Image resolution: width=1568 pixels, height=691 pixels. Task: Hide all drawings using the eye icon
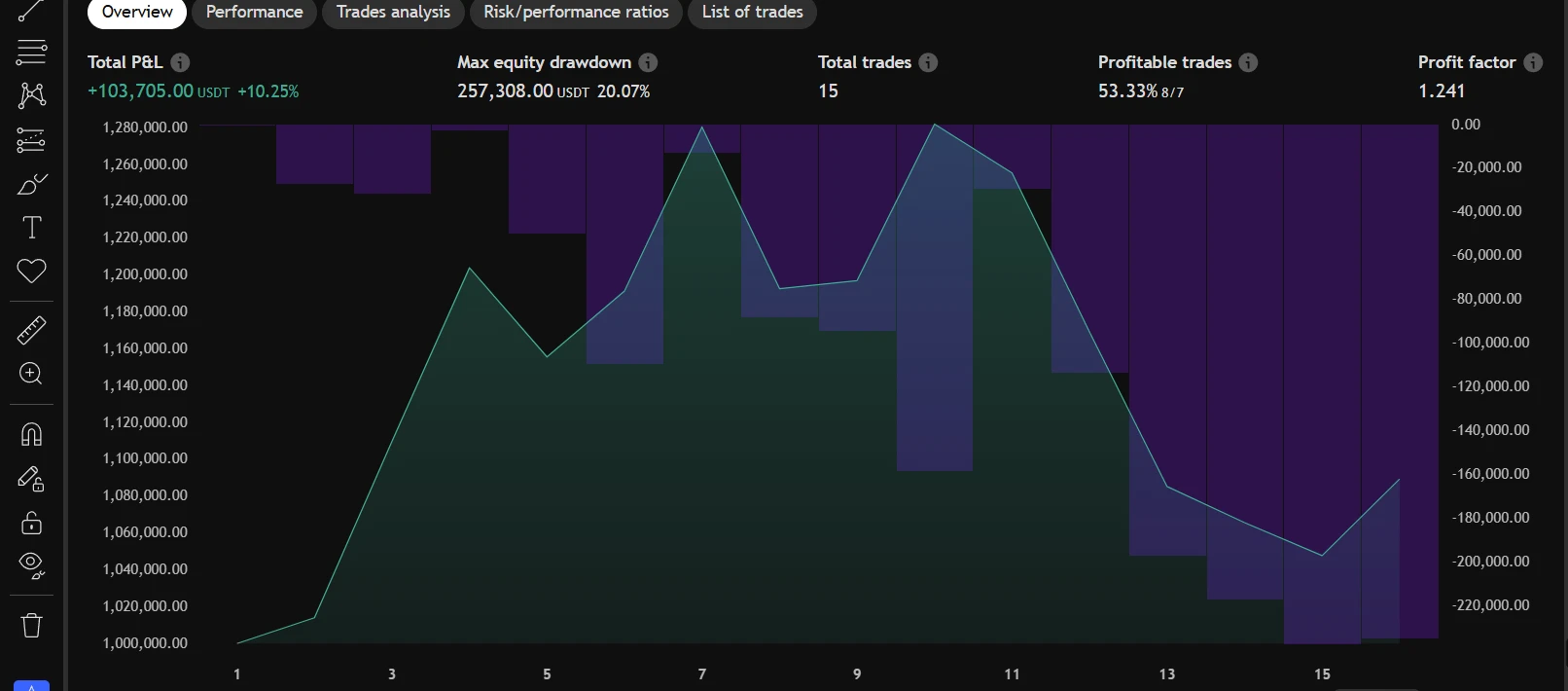point(31,565)
